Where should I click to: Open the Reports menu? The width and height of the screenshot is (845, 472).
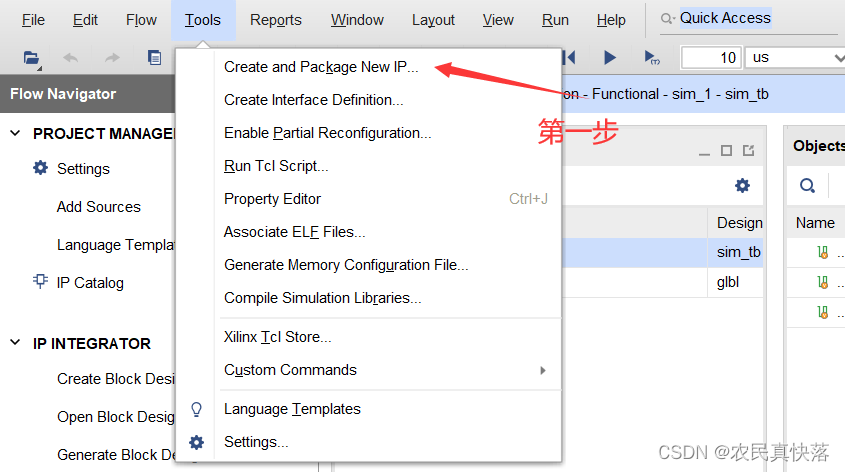pyautogui.click(x=275, y=20)
